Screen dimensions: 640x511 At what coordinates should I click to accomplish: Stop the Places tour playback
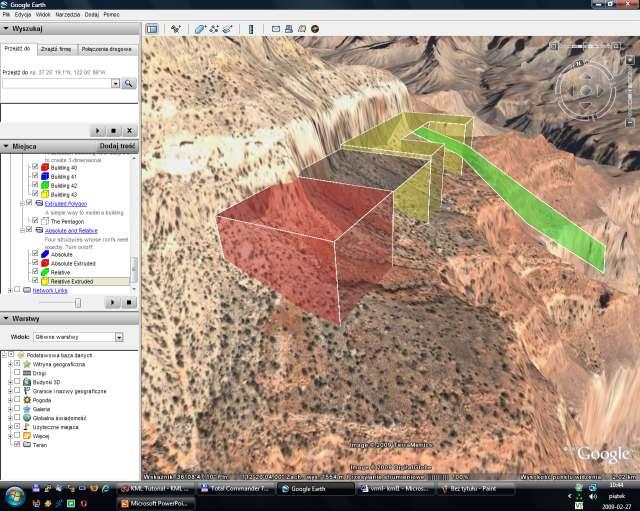click(129, 302)
